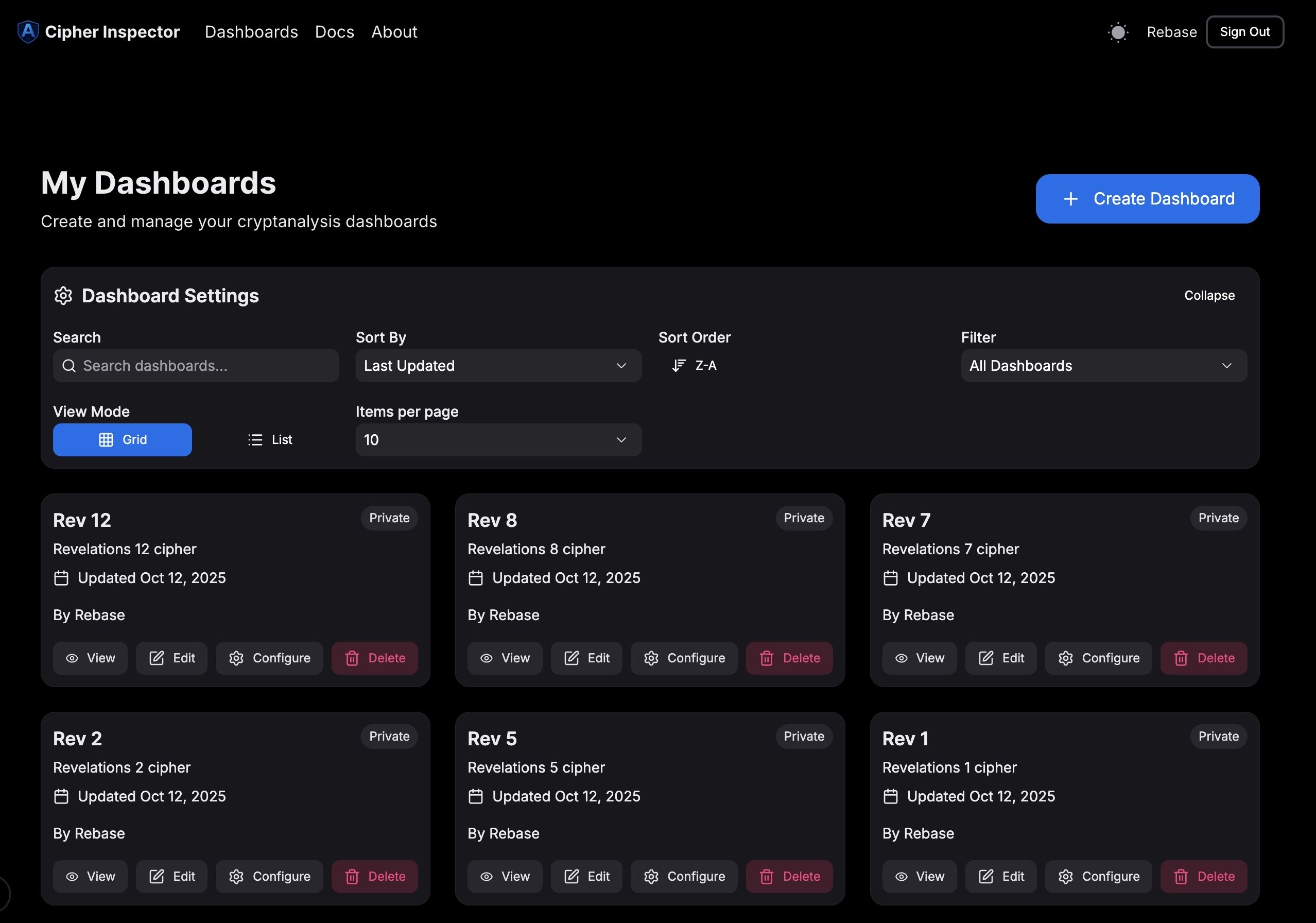Open the About nav item
Screen dimensions: 1316x923
[394, 31]
